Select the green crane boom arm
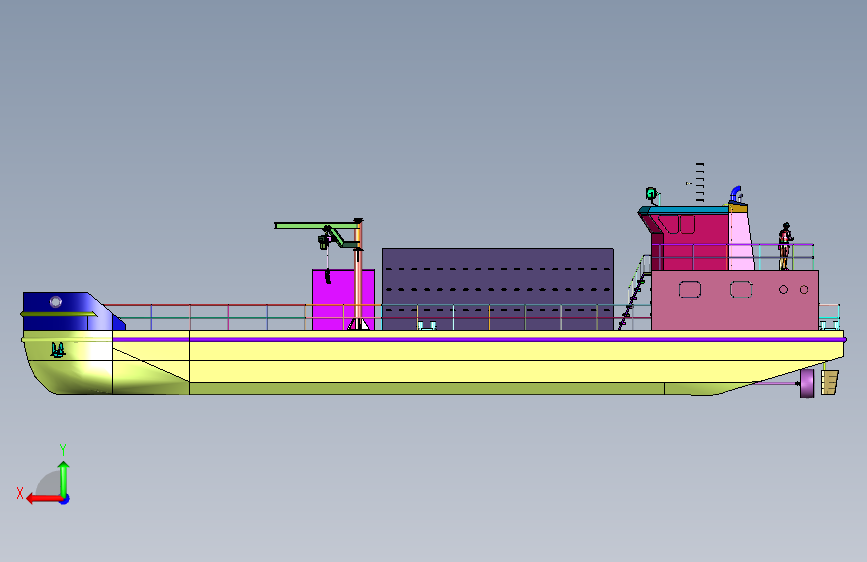 coord(316,225)
